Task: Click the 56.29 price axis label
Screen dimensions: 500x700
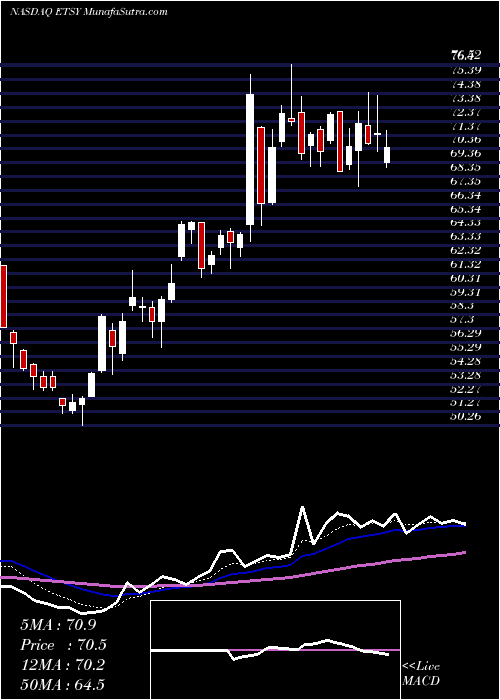Action: [x=466, y=333]
